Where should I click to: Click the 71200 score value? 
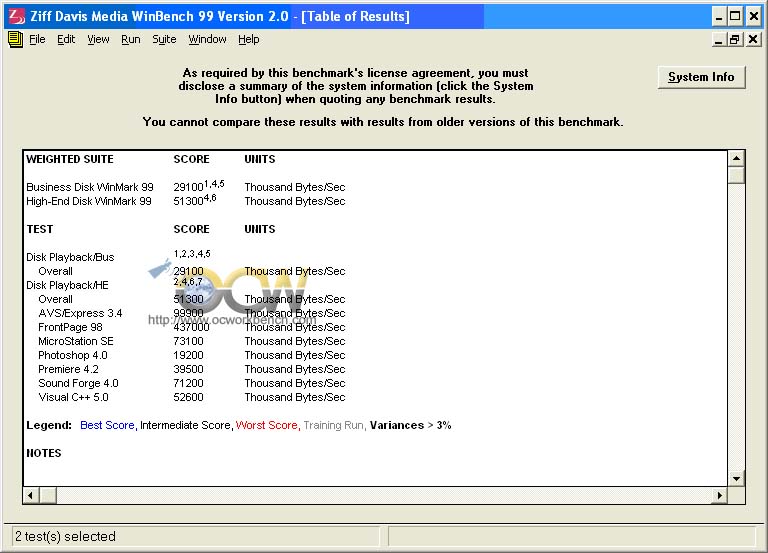click(x=189, y=383)
